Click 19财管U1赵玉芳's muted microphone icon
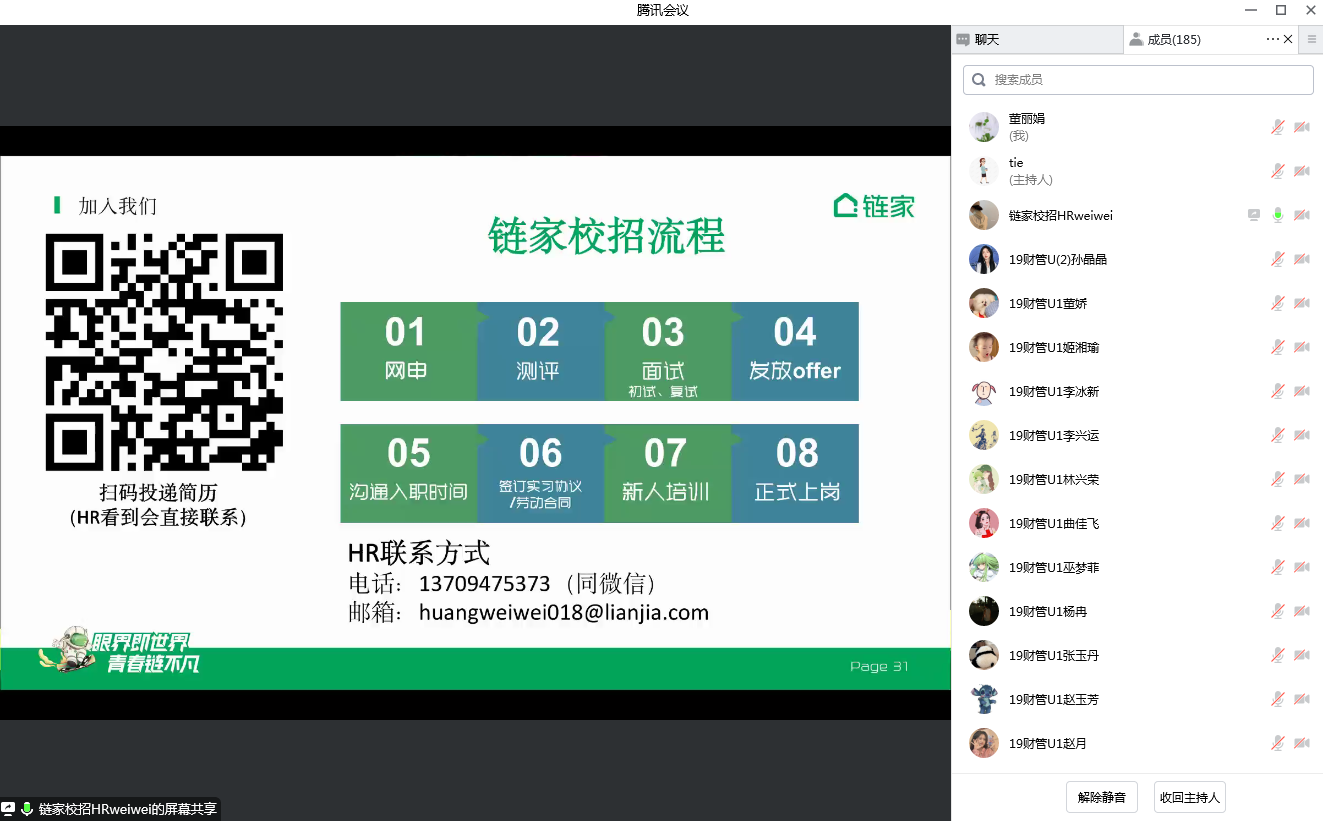The height and width of the screenshot is (821, 1323). coord(1278,699)
